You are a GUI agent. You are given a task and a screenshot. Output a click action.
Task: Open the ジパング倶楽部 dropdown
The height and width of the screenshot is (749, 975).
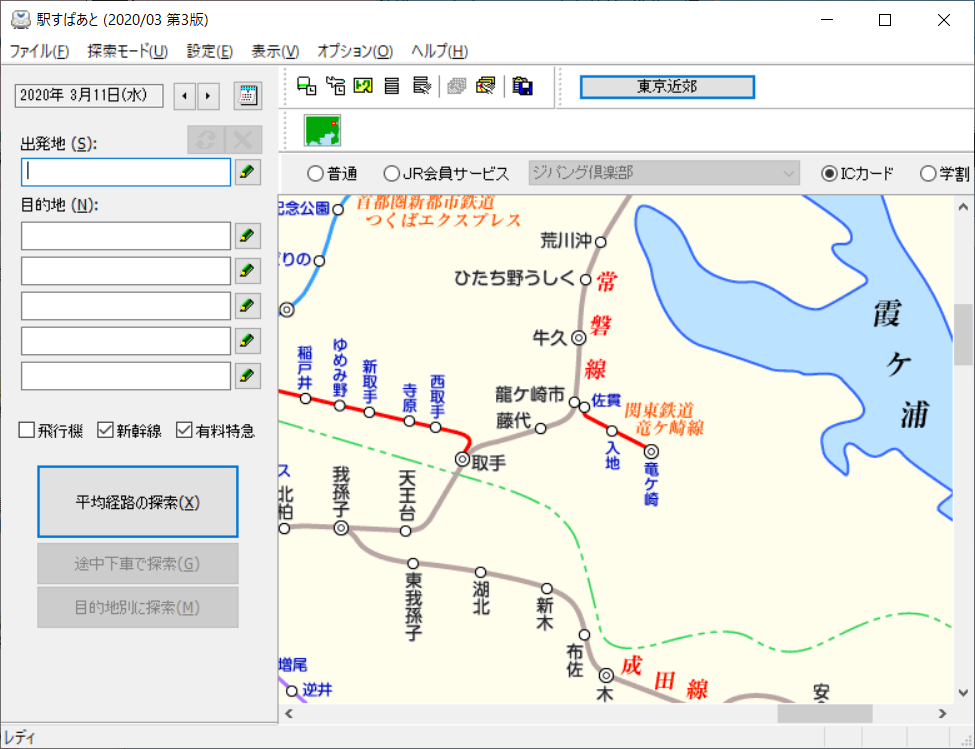coord(664,173)
